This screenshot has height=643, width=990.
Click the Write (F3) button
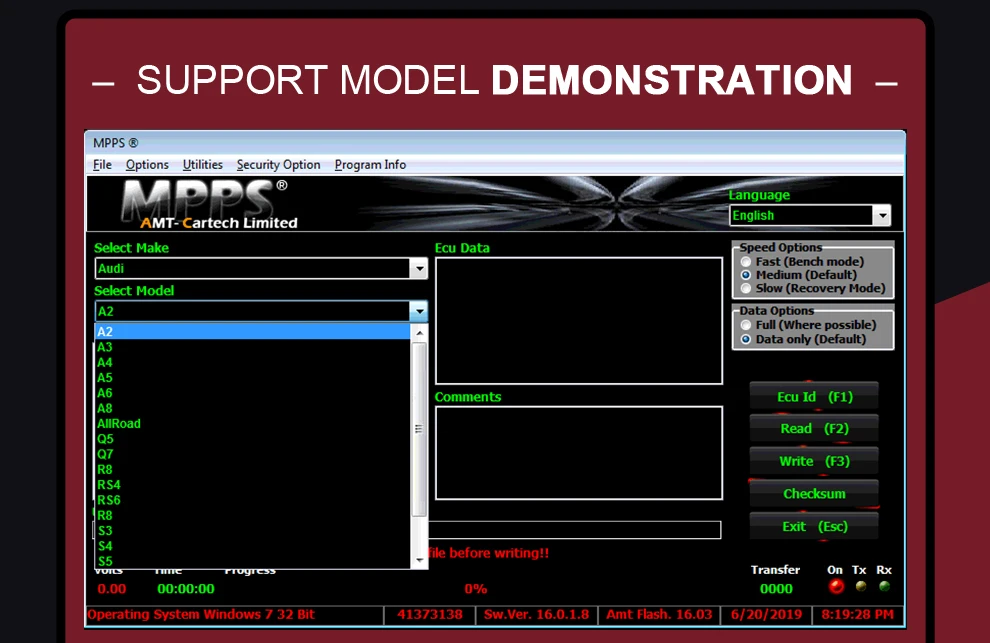tap(814, 461)
